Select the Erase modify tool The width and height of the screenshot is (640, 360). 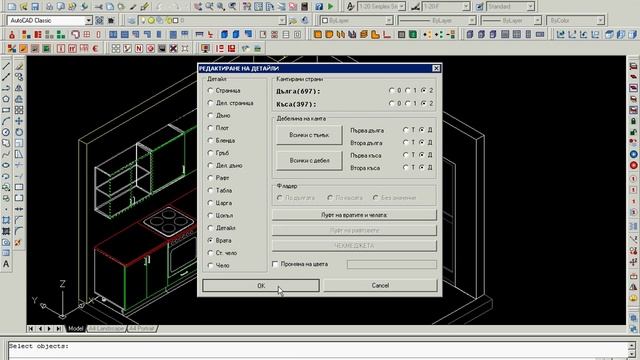tap(19, 66)
